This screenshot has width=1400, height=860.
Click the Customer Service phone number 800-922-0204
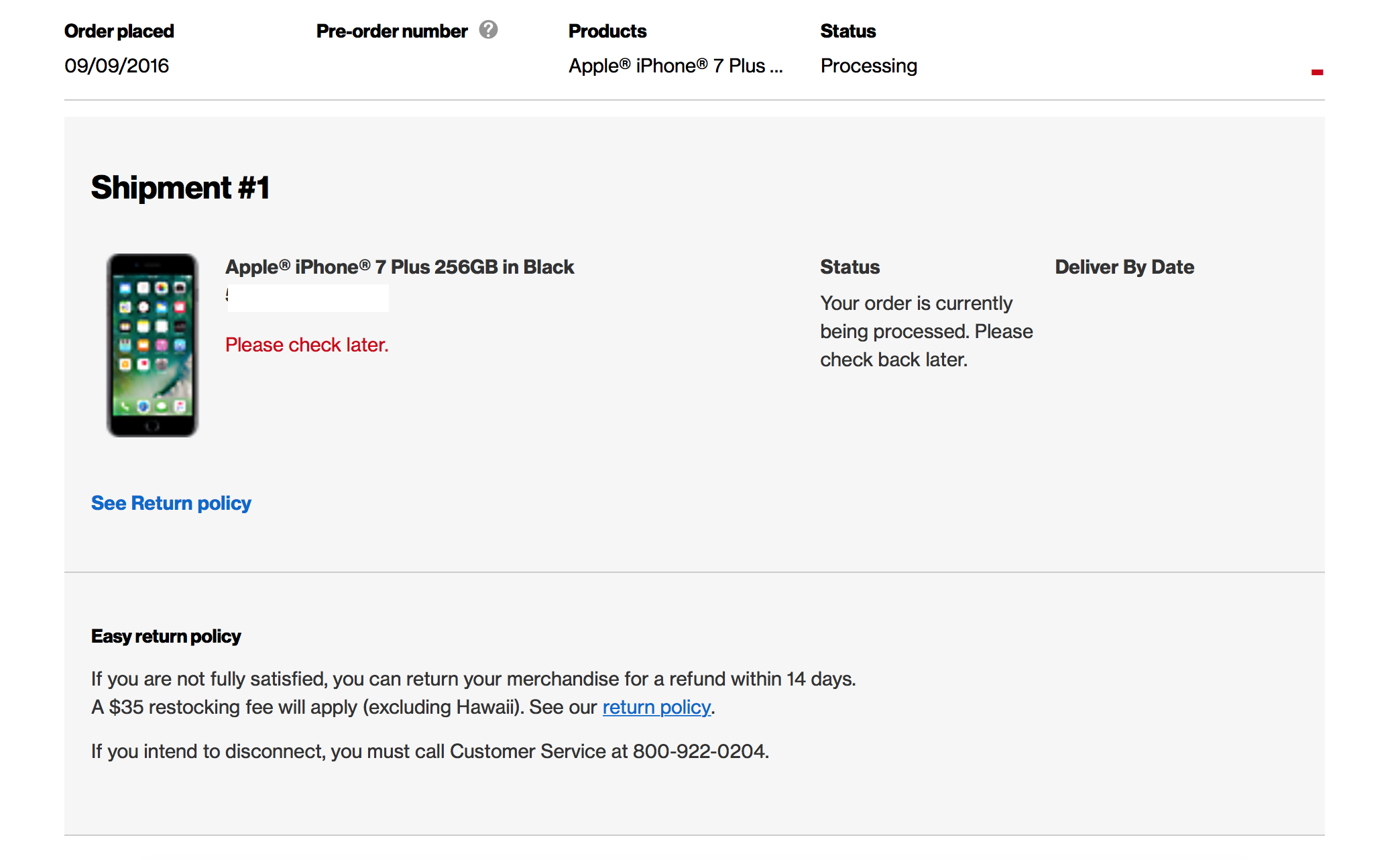click(x=699, y=751)
